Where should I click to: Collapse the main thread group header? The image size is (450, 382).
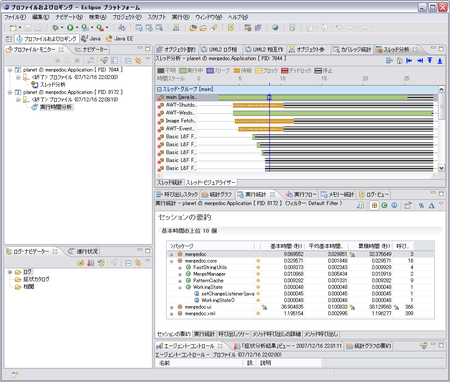(159, 89)
